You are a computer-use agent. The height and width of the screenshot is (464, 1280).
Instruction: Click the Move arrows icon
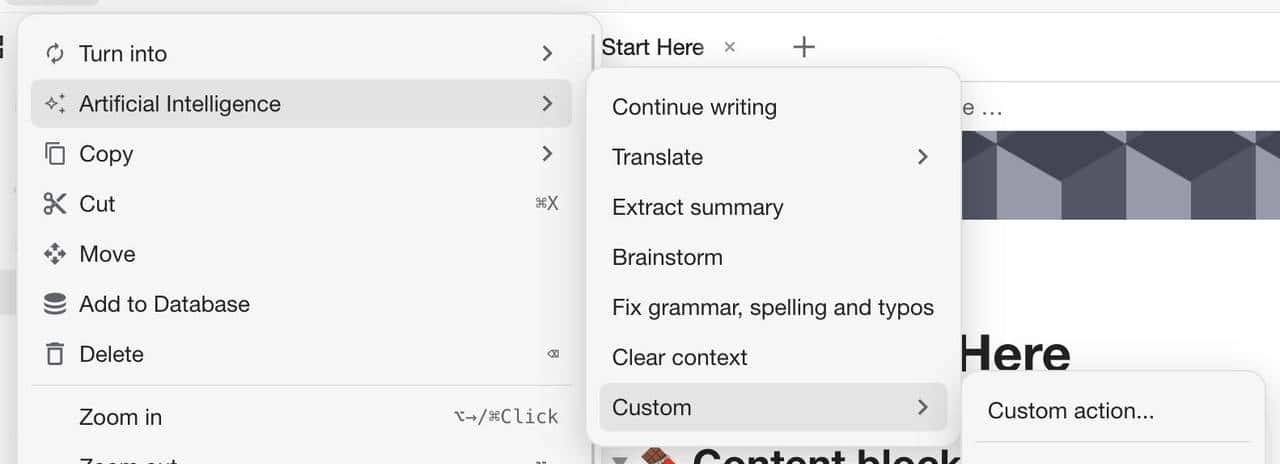[x=55, y=254]
